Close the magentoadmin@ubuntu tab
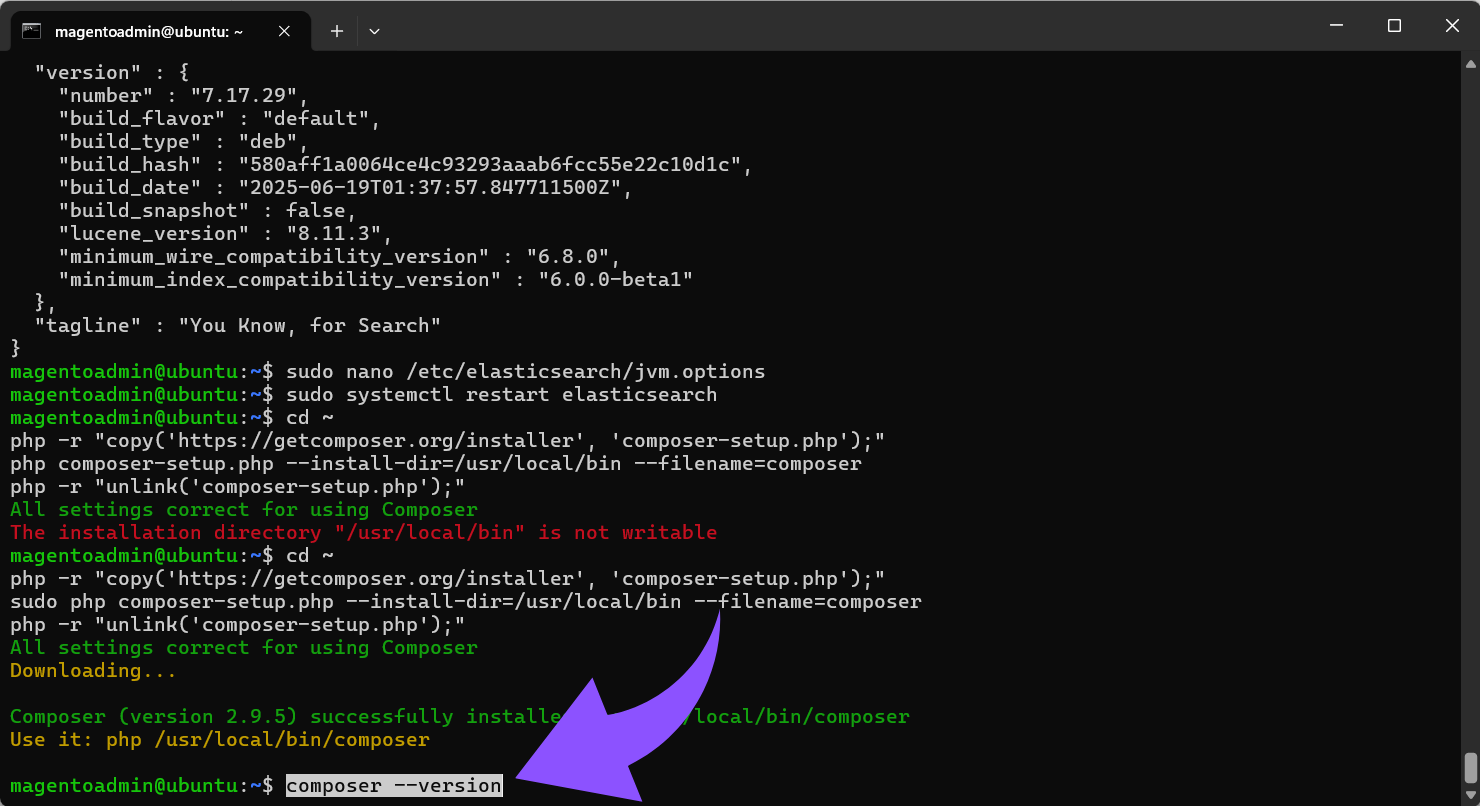 click(x=283, y=31)
